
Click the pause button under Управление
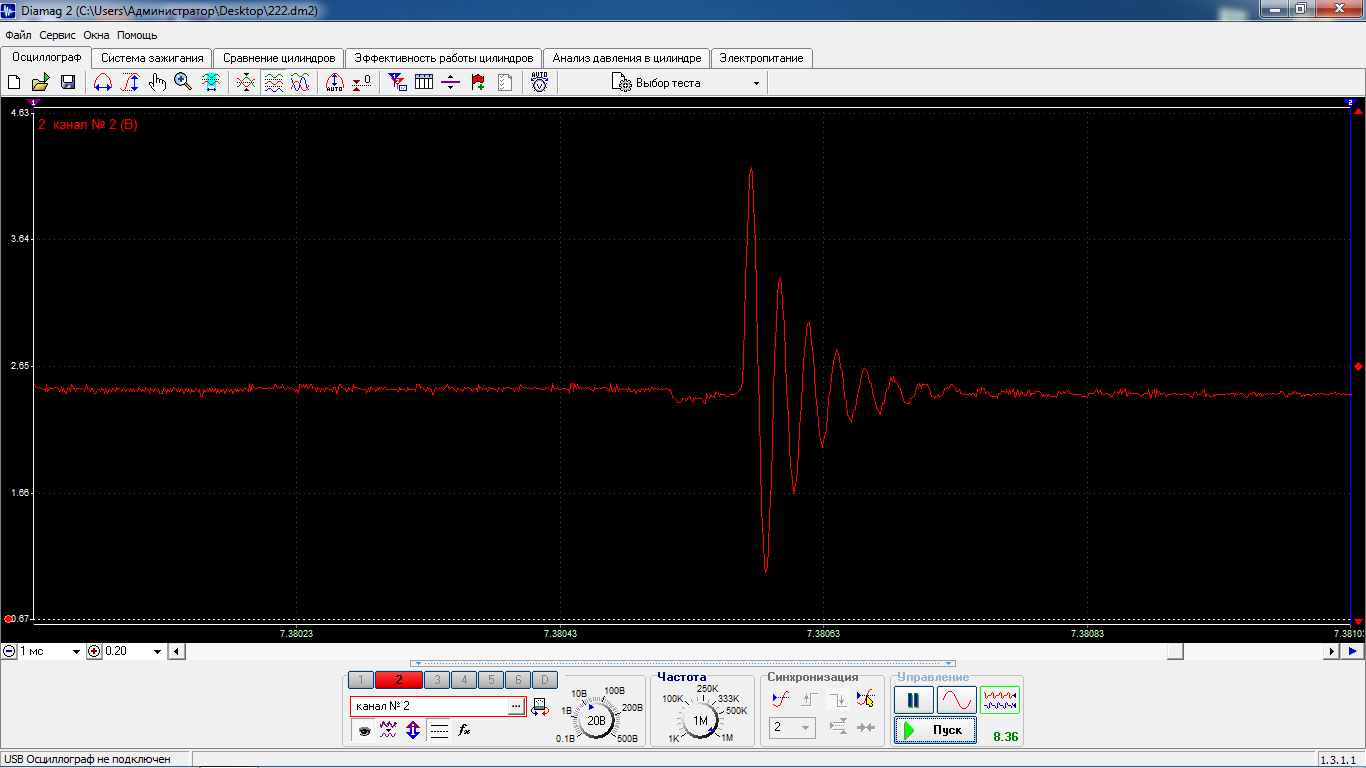914,700
